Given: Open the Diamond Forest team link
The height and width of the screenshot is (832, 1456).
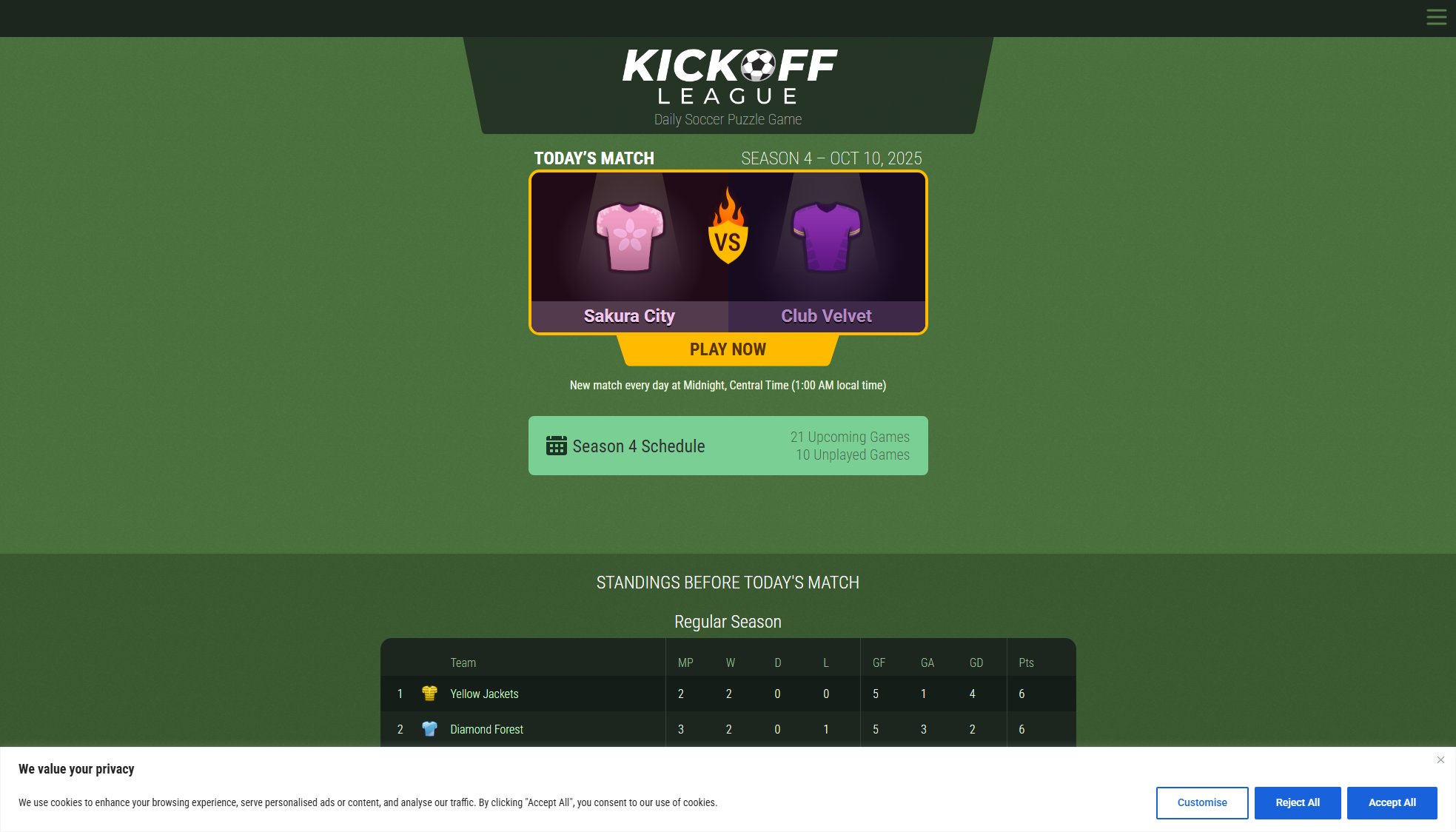Looking at the screenshot, I should click(x=486, y=730).
